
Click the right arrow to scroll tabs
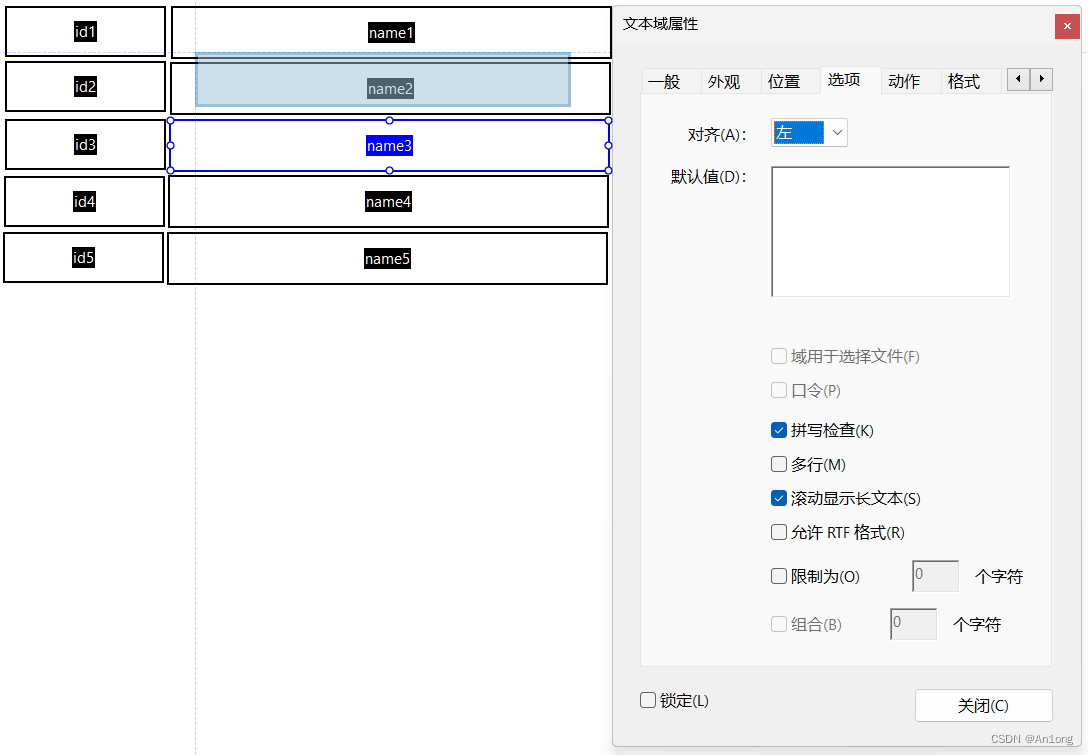tap(1042, 79)
